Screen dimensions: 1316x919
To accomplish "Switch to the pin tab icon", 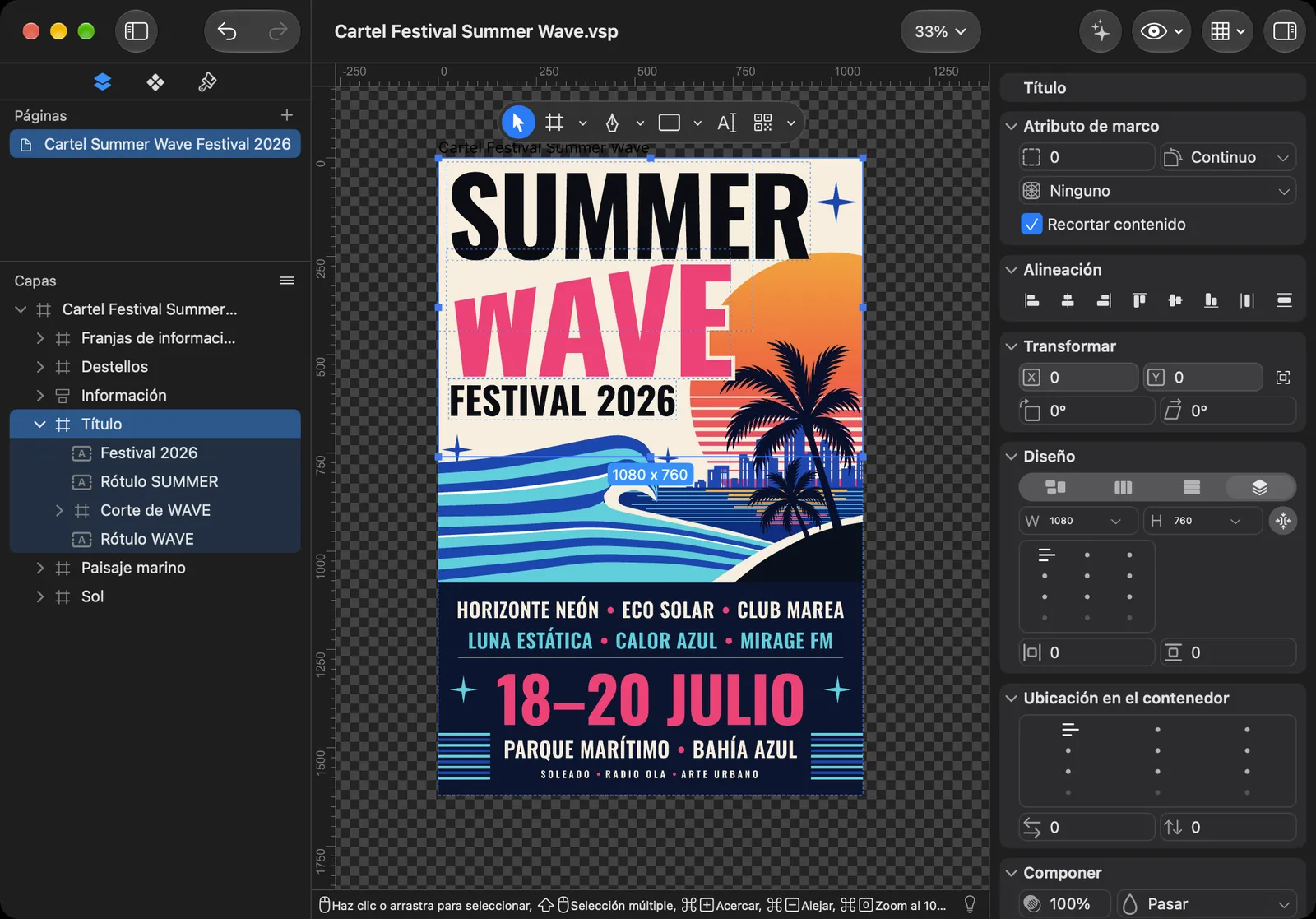I will tap(207, 81).
